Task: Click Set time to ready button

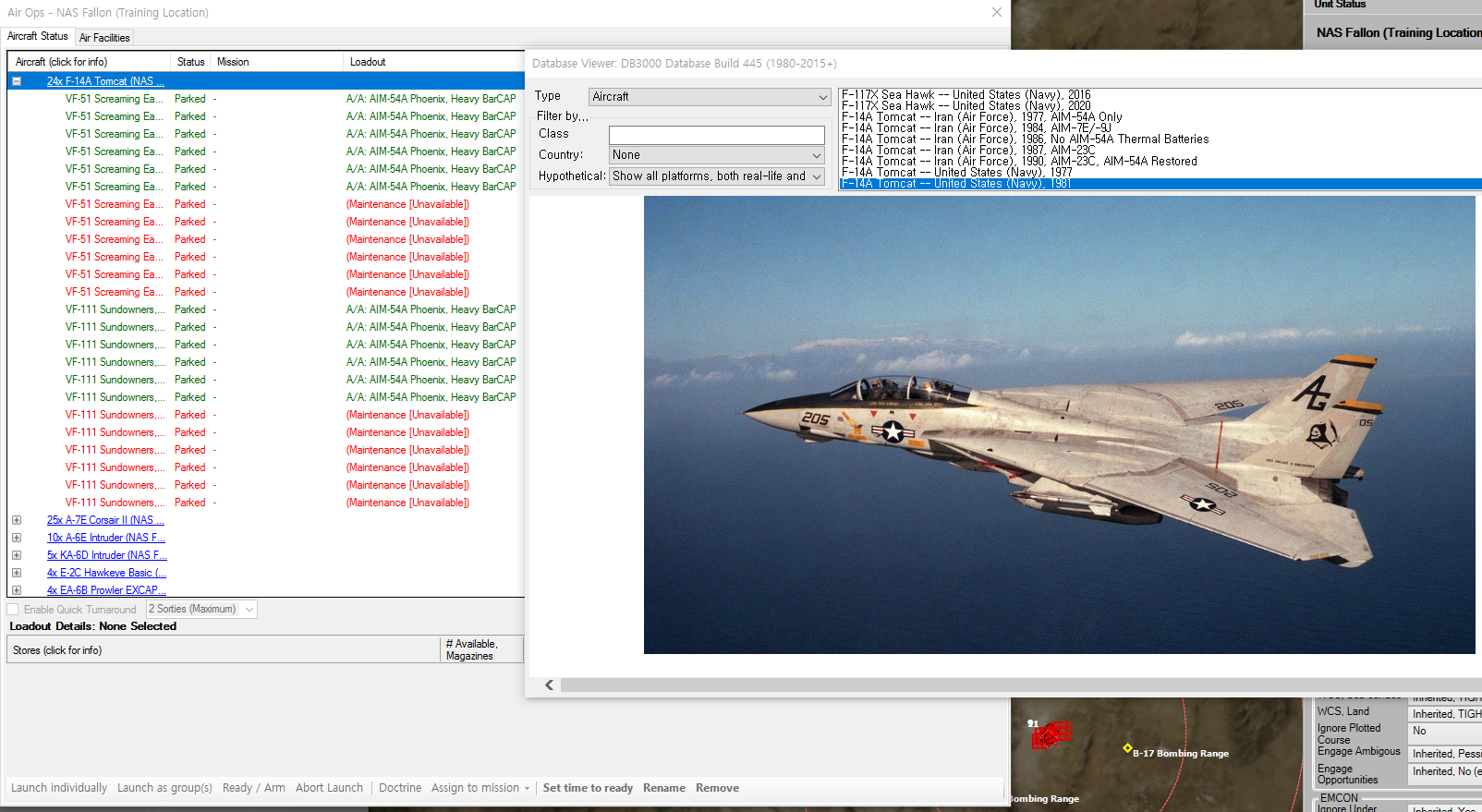Action: (588, 788)
